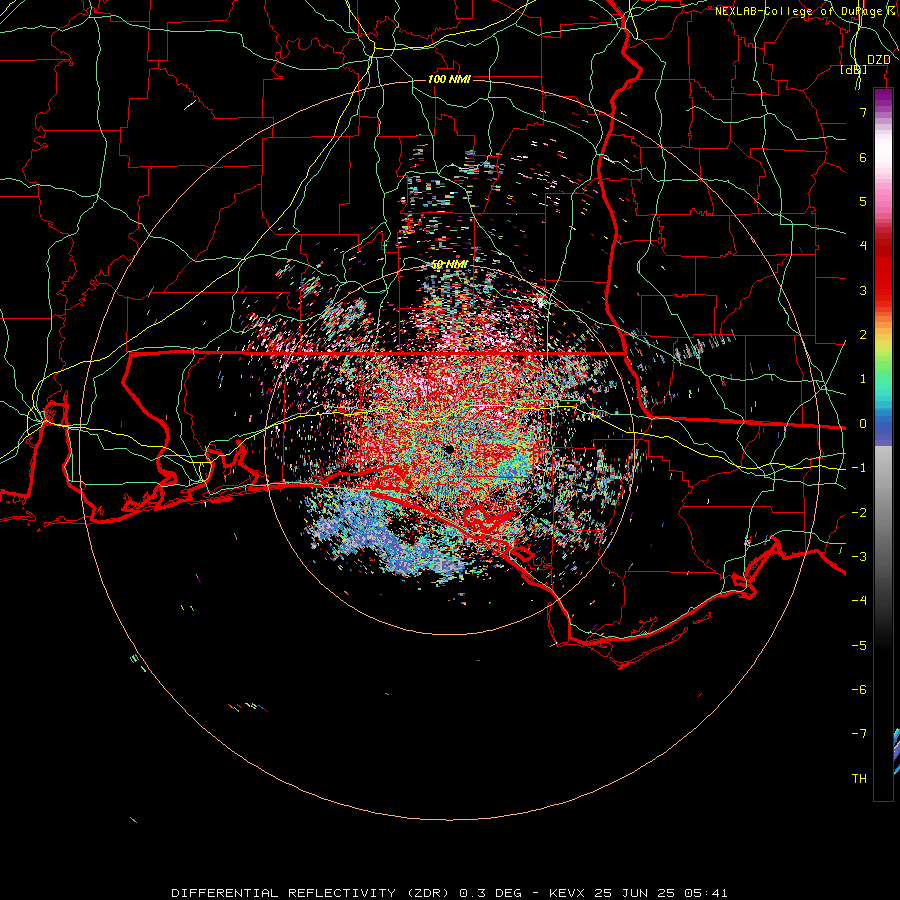
Task: Click the "100 NMI" range ring label
Action: (x=449, y=79)
